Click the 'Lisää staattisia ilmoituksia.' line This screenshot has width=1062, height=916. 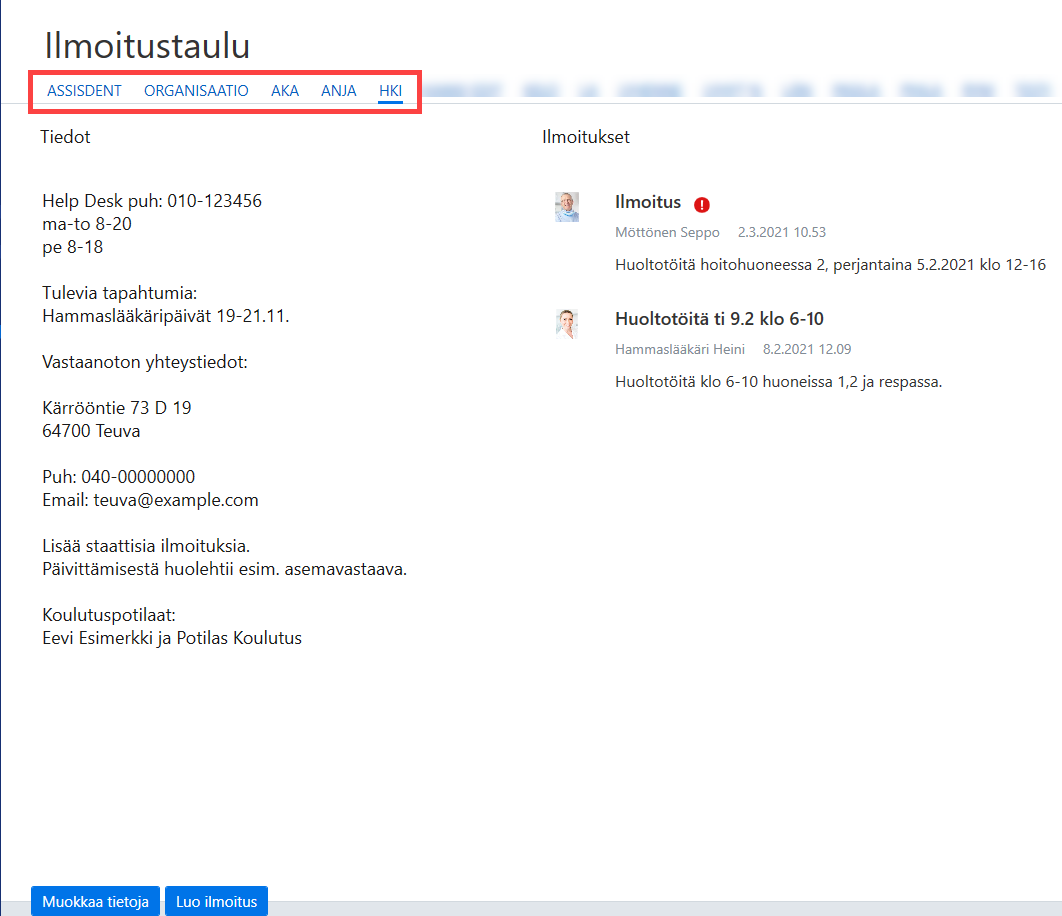coord(146,546)
